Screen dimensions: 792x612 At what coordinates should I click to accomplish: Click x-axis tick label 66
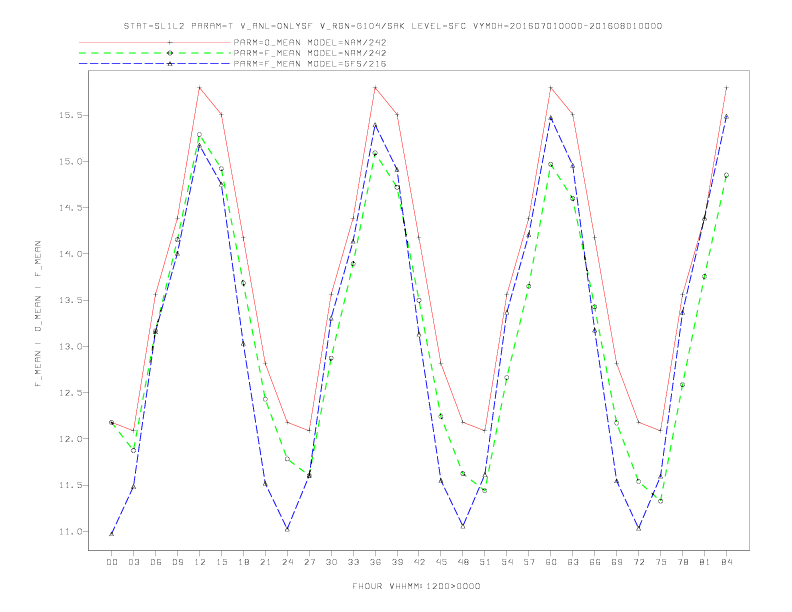pos(595,562)
